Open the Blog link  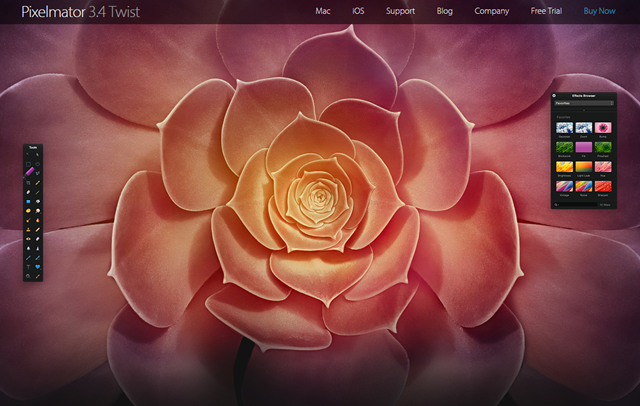pos(445,11)
